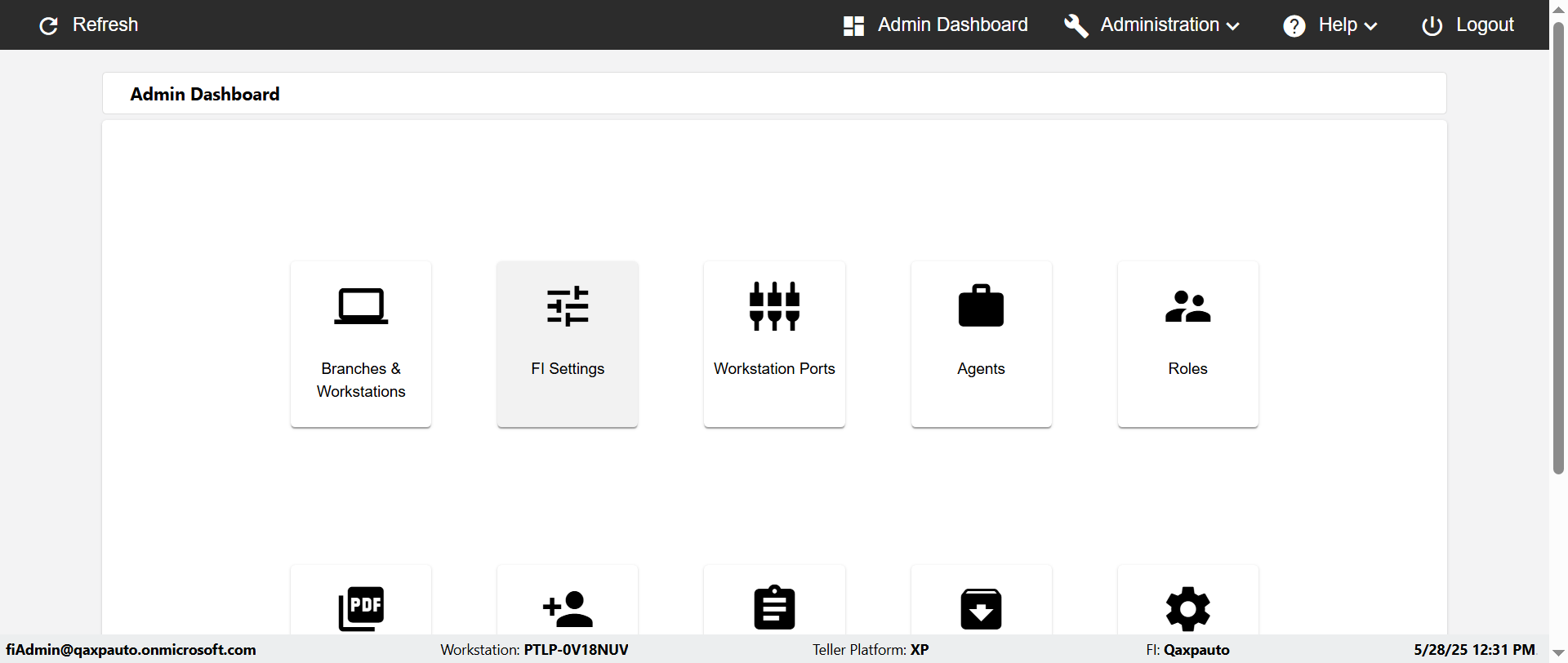Click the Logout text link
Viewport: 1568px width, 663px height.
pyautogui.click(x=1485, y=24)
